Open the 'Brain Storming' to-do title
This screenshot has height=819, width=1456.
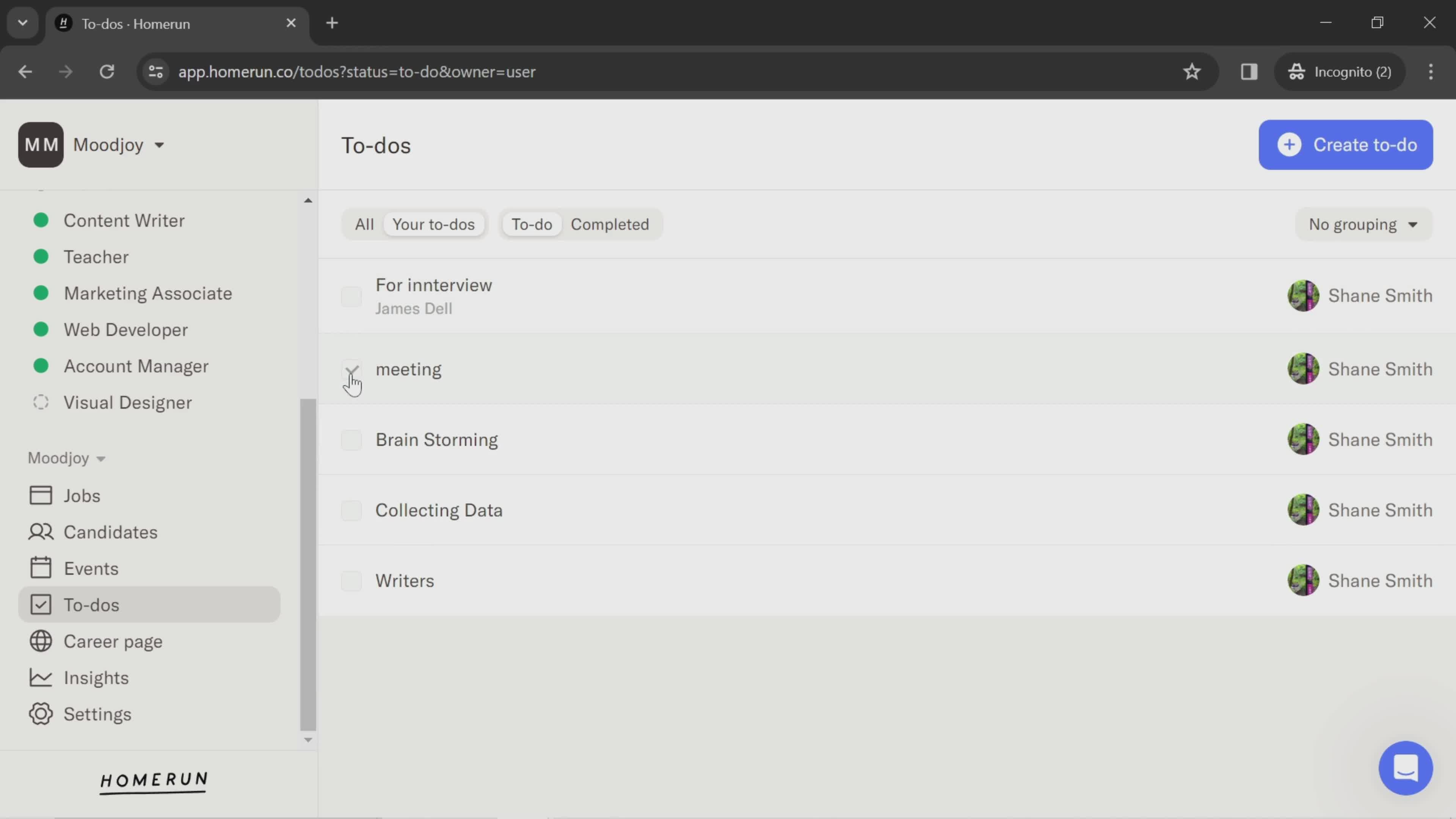coord(436,440)
